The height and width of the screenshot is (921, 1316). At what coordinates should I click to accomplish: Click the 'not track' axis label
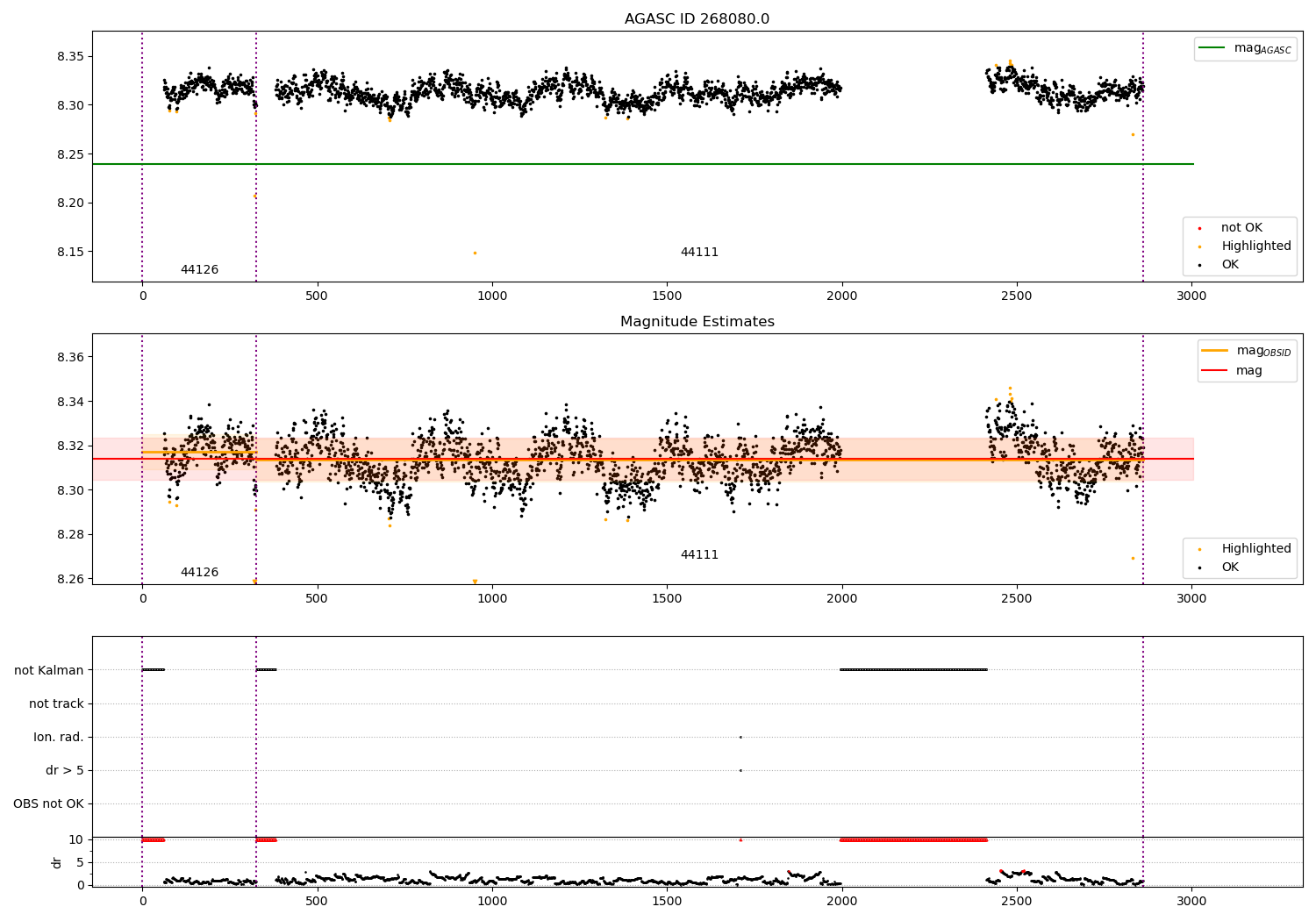point(56,704)
